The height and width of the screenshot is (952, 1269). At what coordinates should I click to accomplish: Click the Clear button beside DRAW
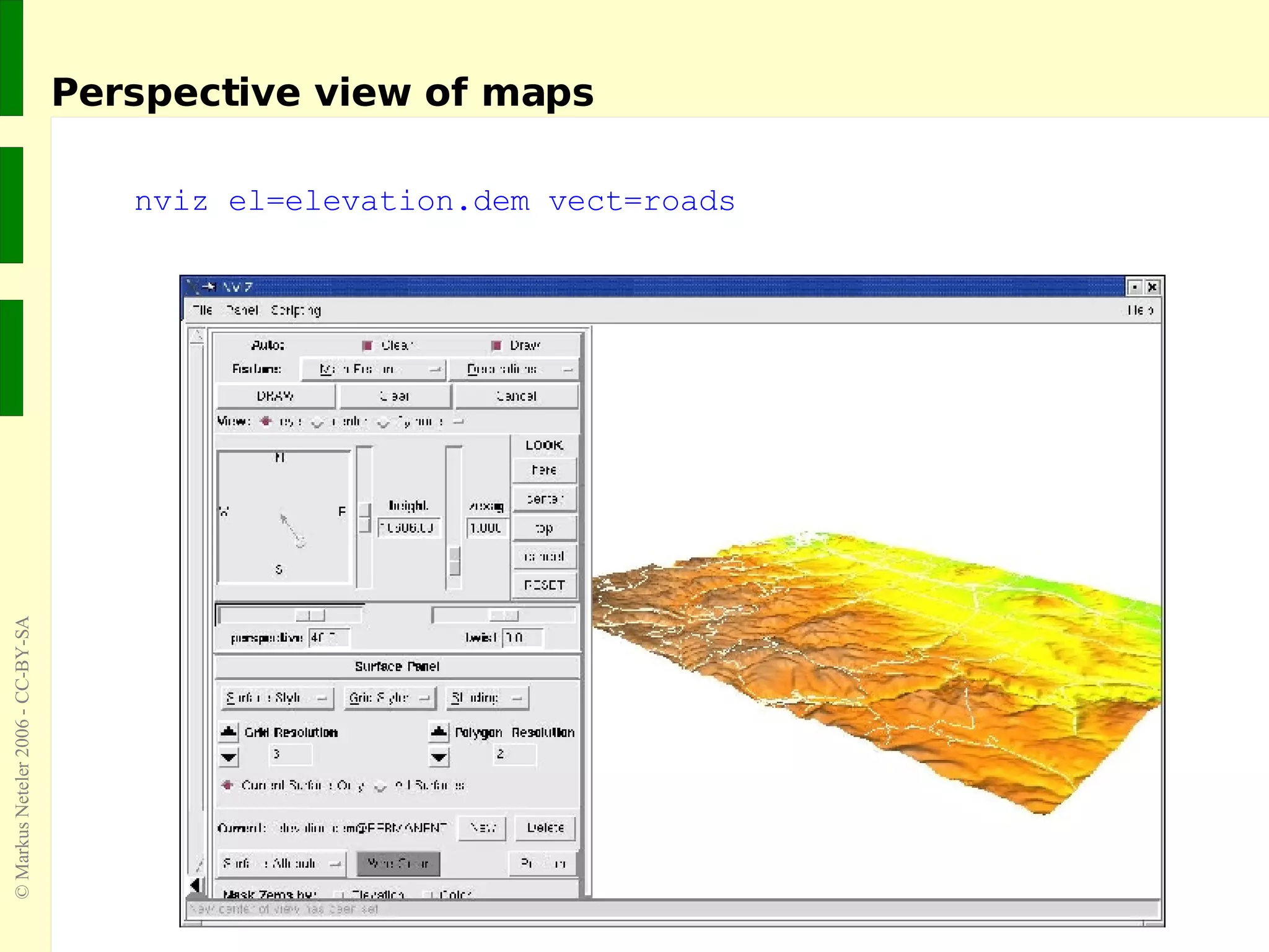coord(395,396)
